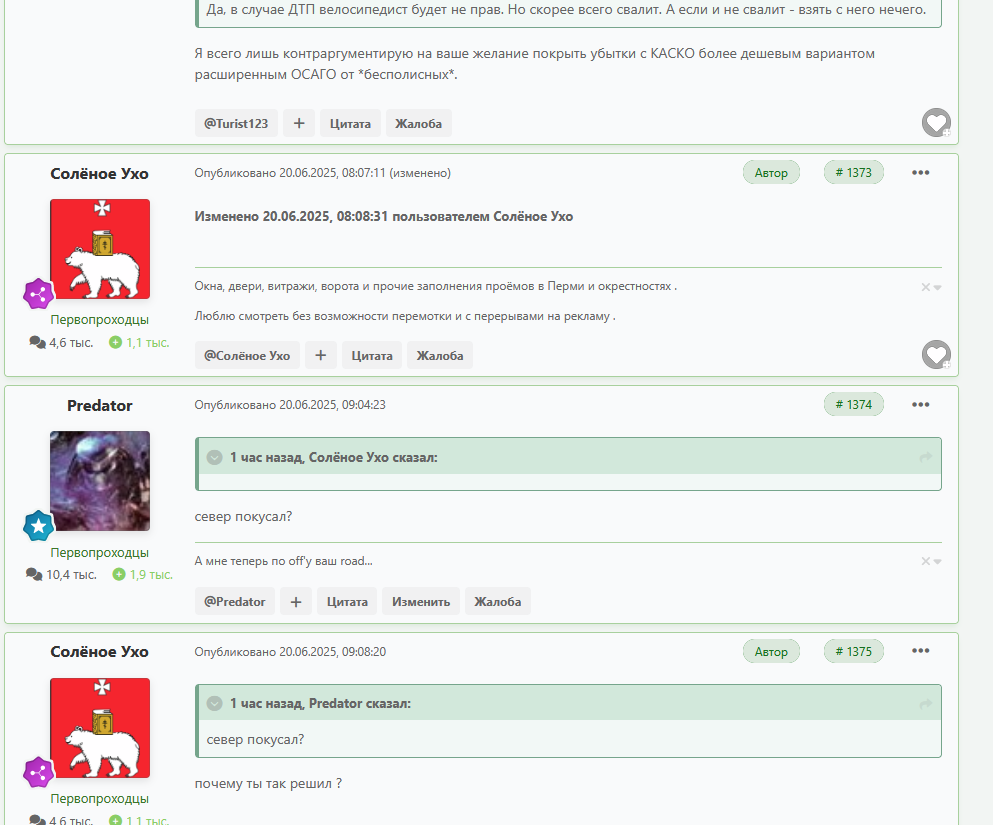
Task: Click quote header "1 час назад, Predator сказал:"
Action: pyautogui.click(x=320, y=703)
